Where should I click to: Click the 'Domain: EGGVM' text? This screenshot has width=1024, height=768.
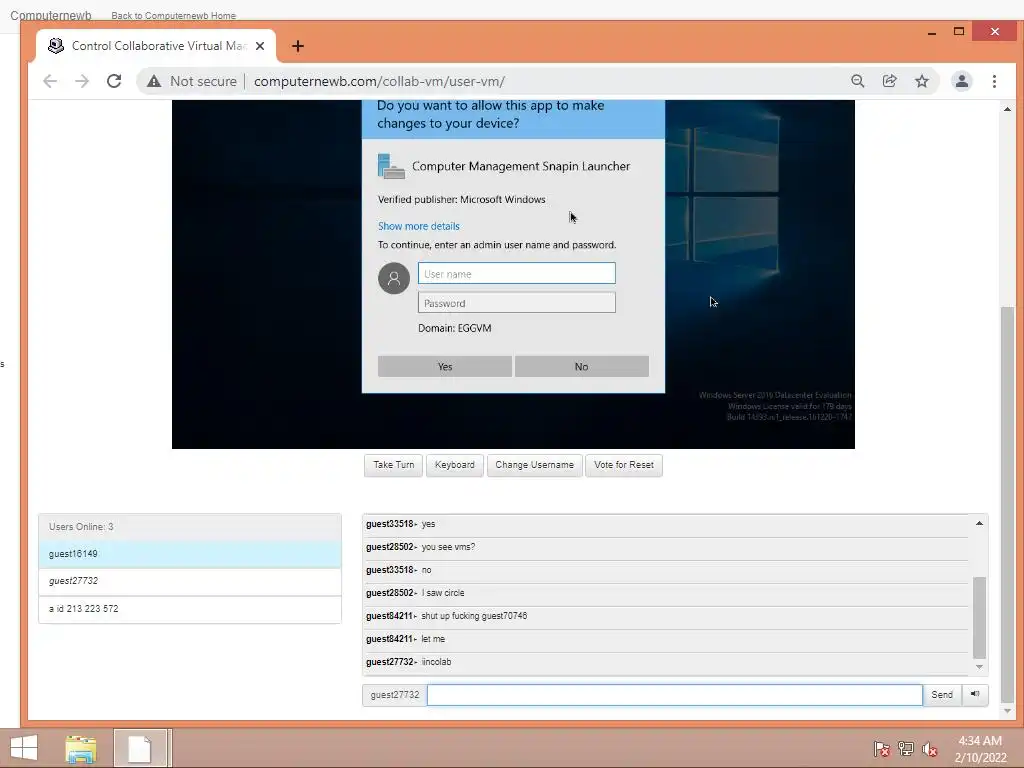[455, 328]
